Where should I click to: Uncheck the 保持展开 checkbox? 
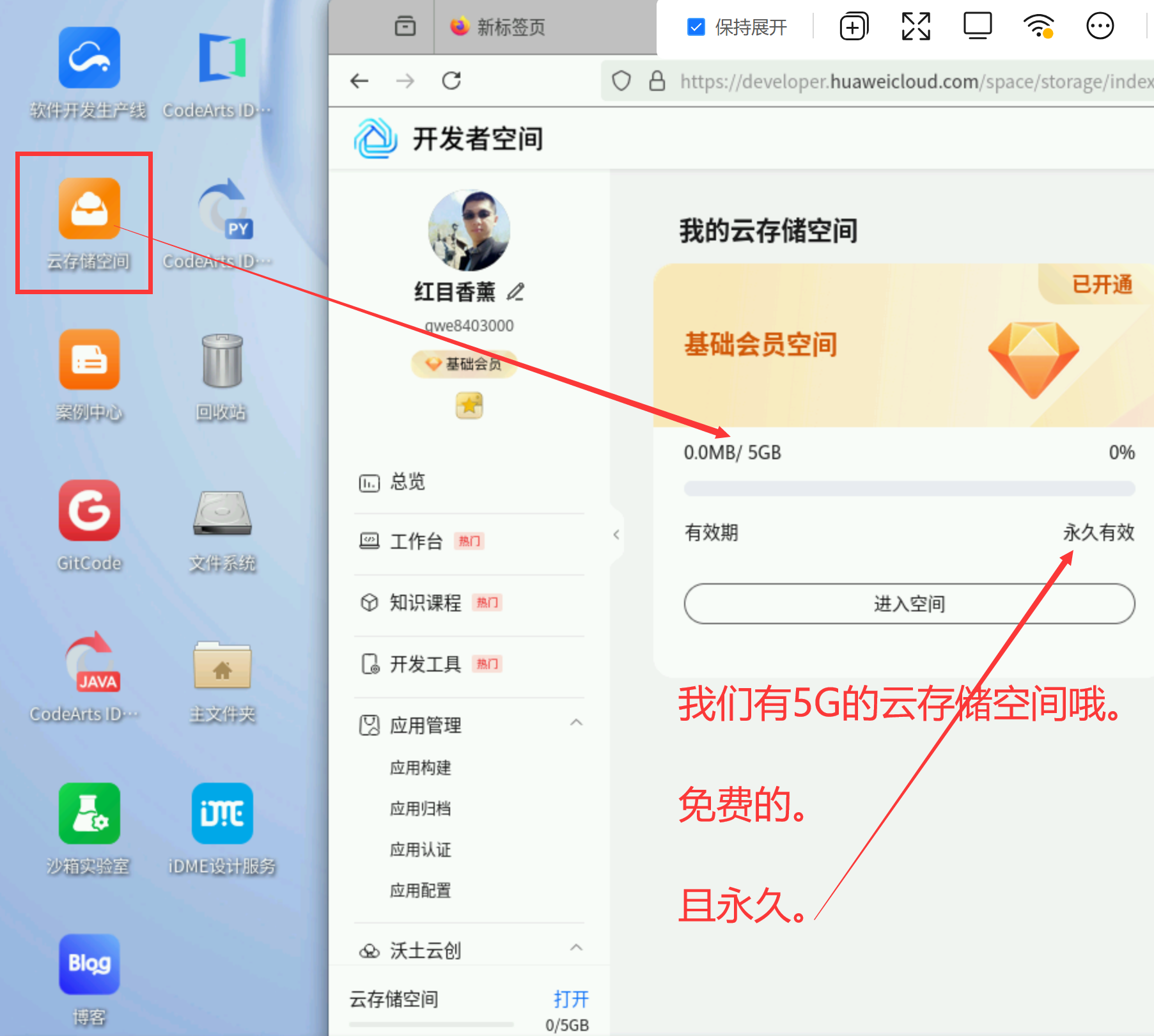(x=696, y=27)
